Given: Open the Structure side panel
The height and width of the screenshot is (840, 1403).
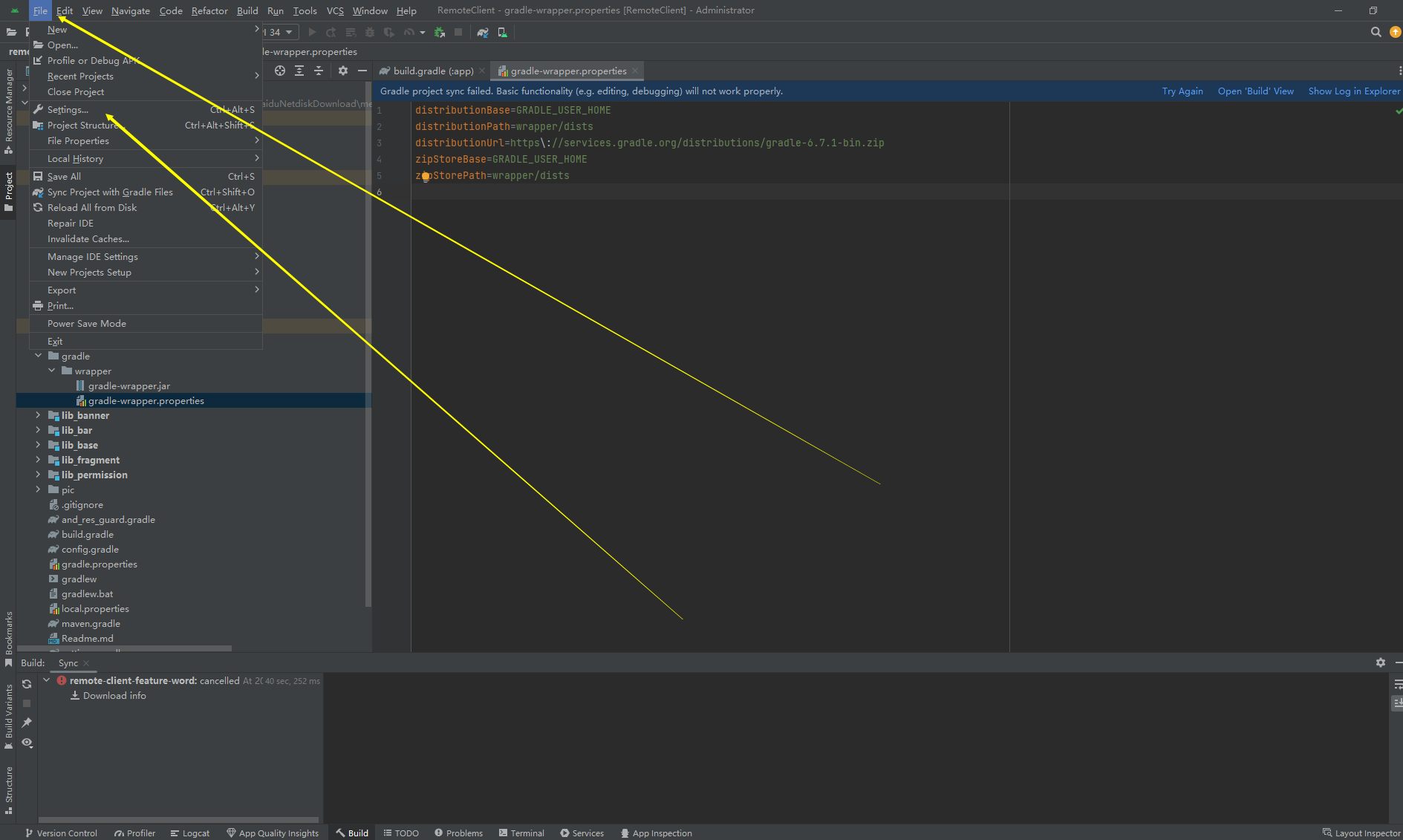Looking at the screenshot, I should [x=8, y=789].
